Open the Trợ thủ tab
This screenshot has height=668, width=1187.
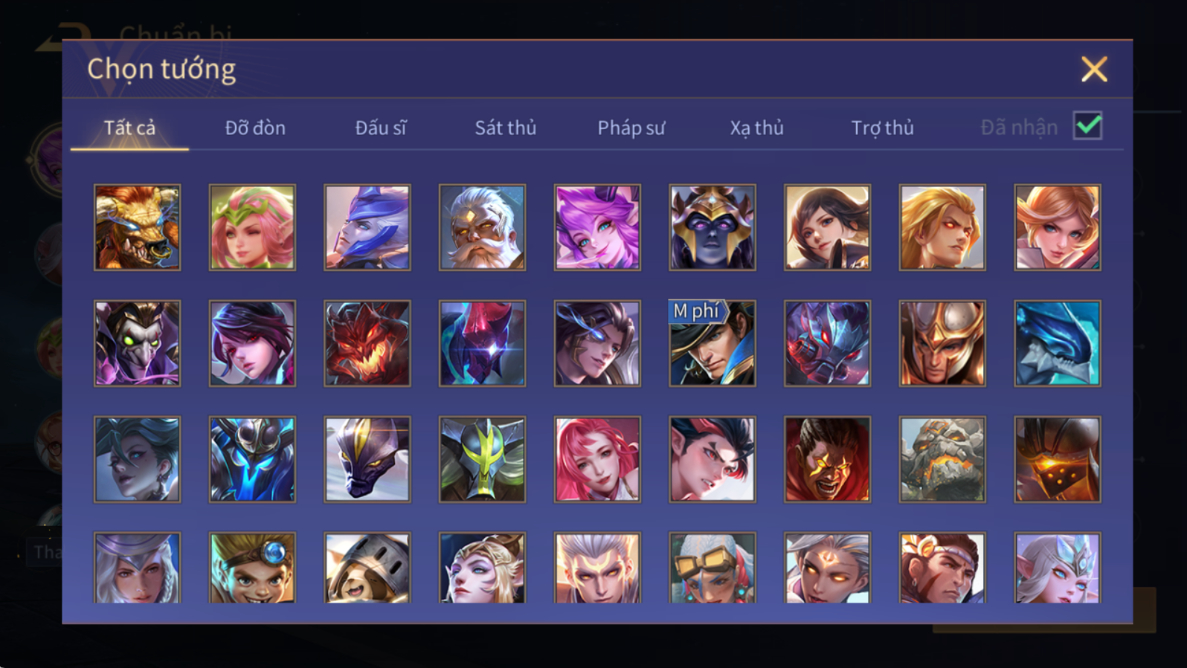[883, 128]
